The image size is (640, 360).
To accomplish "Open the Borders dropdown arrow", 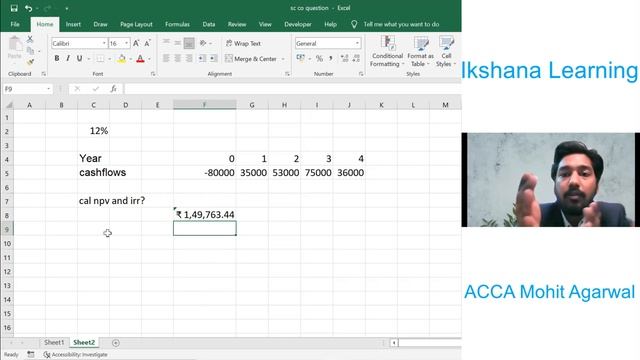I will 109,59.
